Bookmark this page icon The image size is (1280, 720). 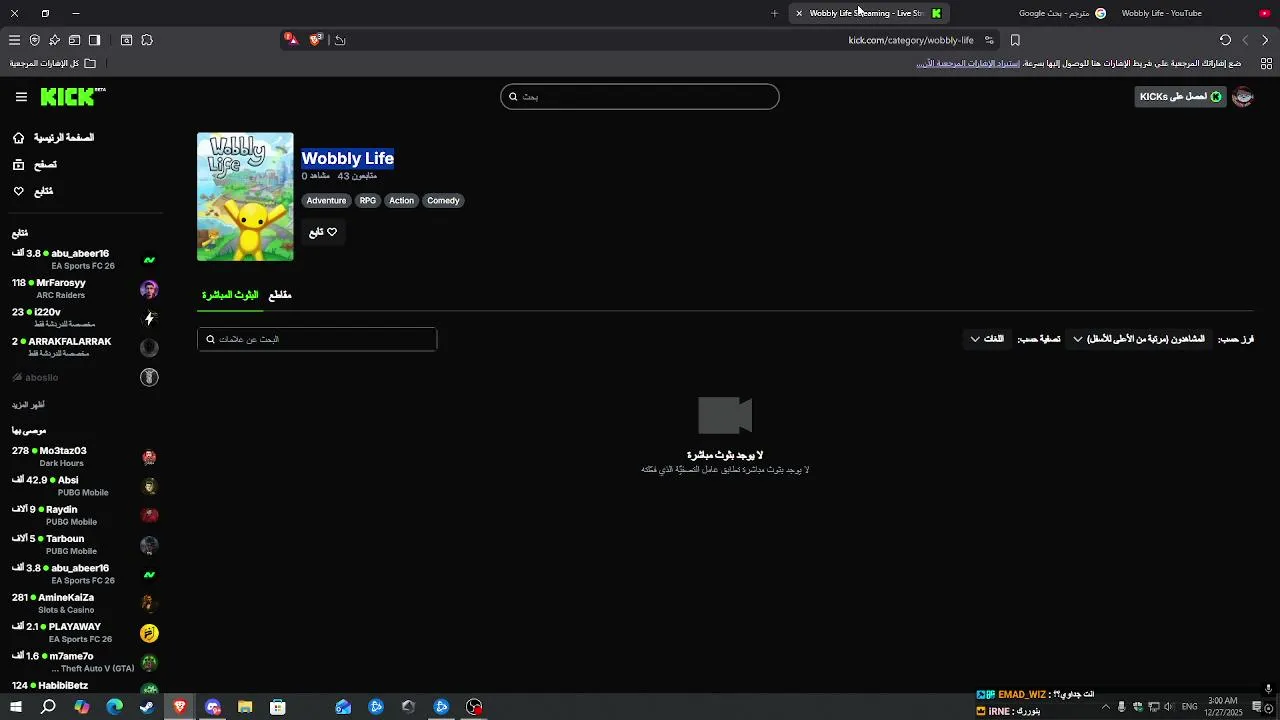pyautogui.click(x=1015, y=40)
